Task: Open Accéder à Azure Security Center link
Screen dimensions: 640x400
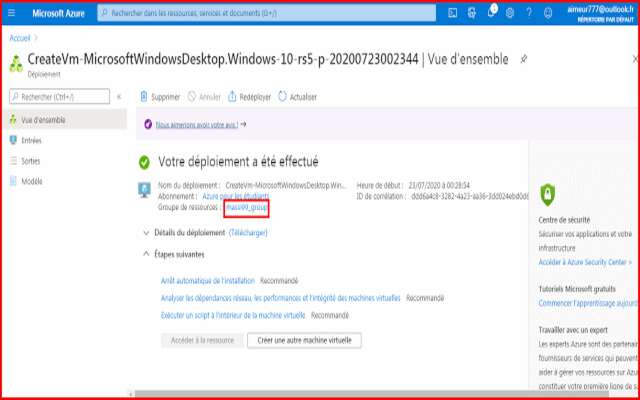Action: [585, 262]
